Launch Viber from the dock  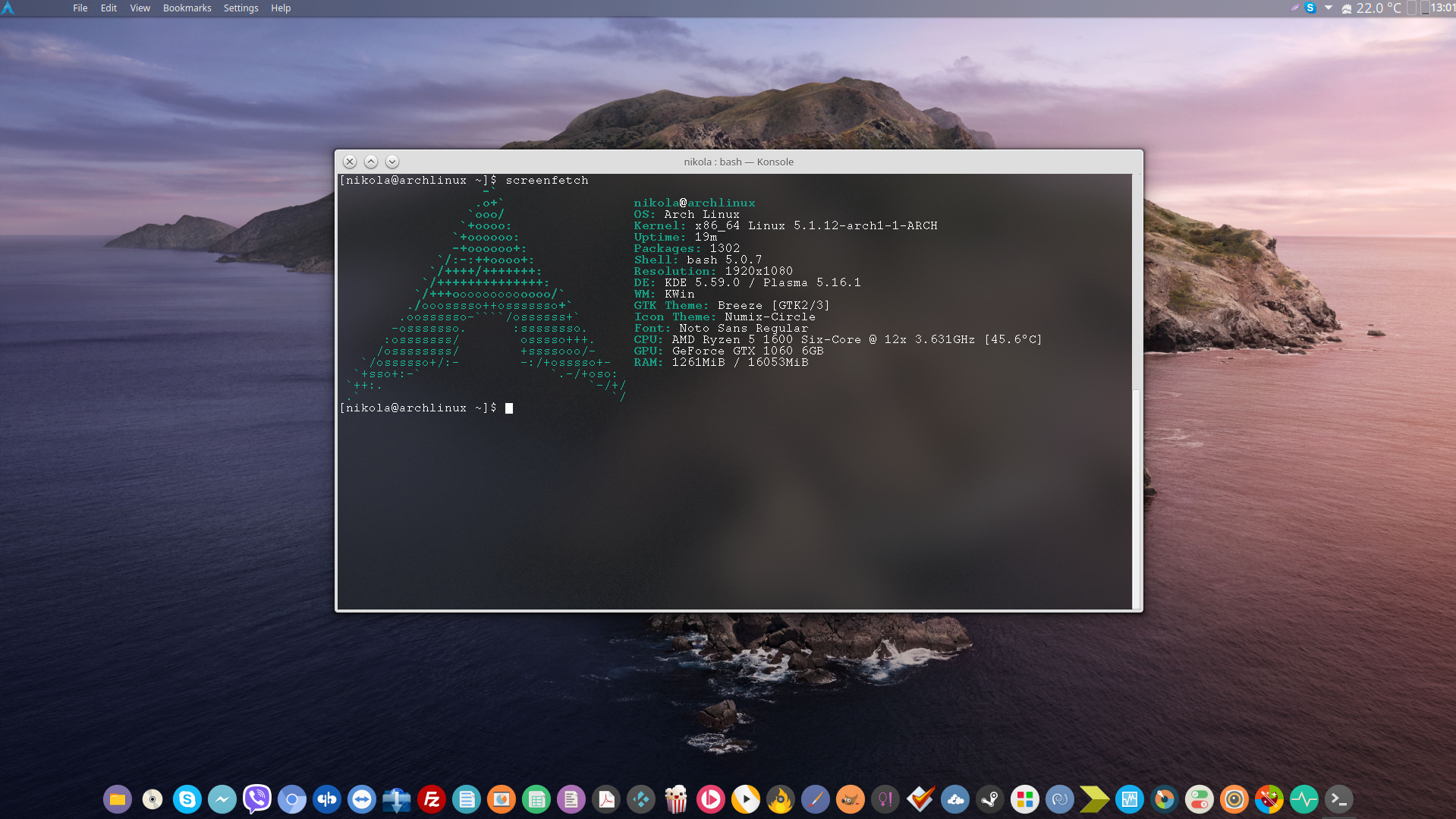click(257, 799)
